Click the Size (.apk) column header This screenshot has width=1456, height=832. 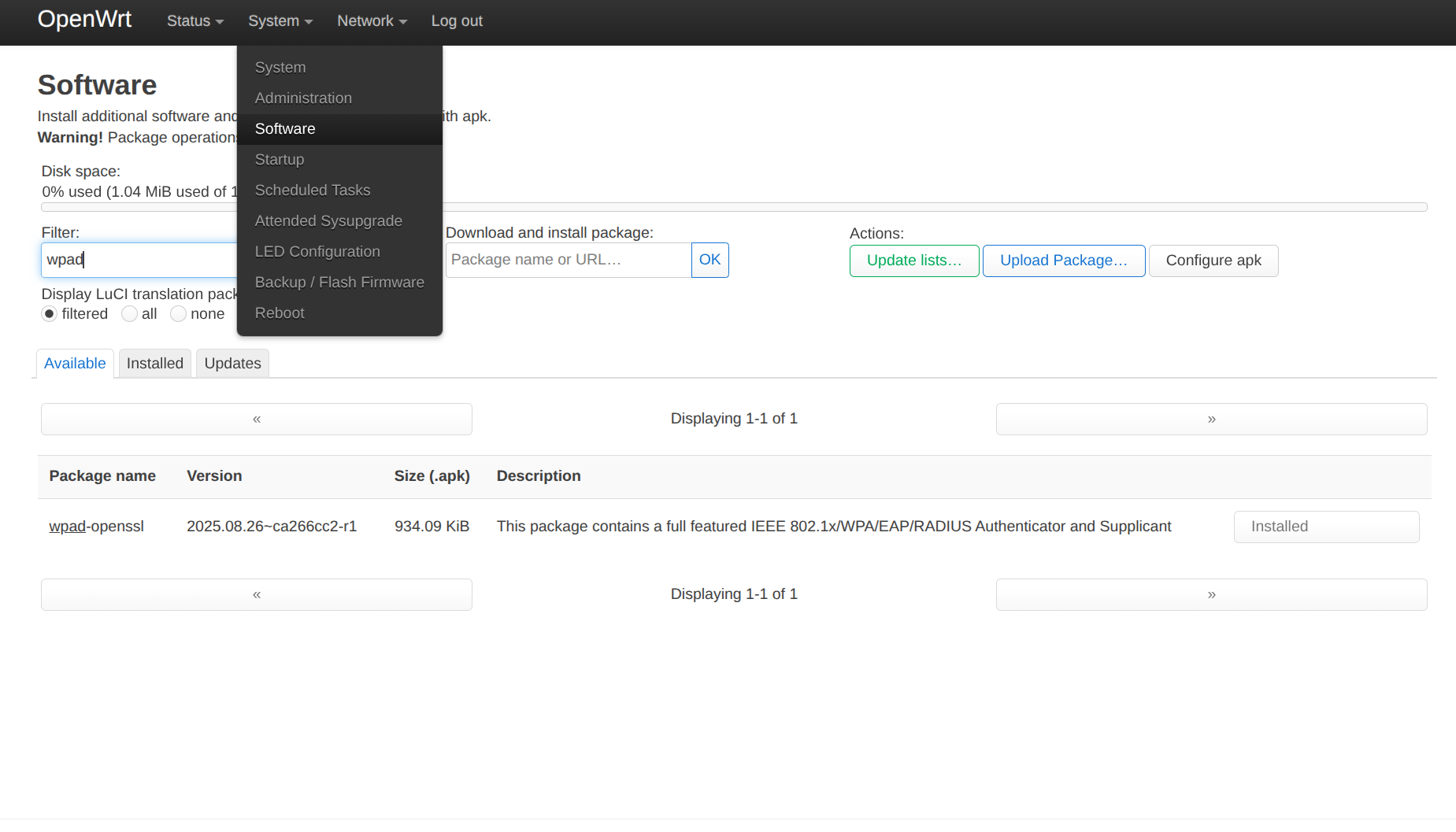click(432, 476)
